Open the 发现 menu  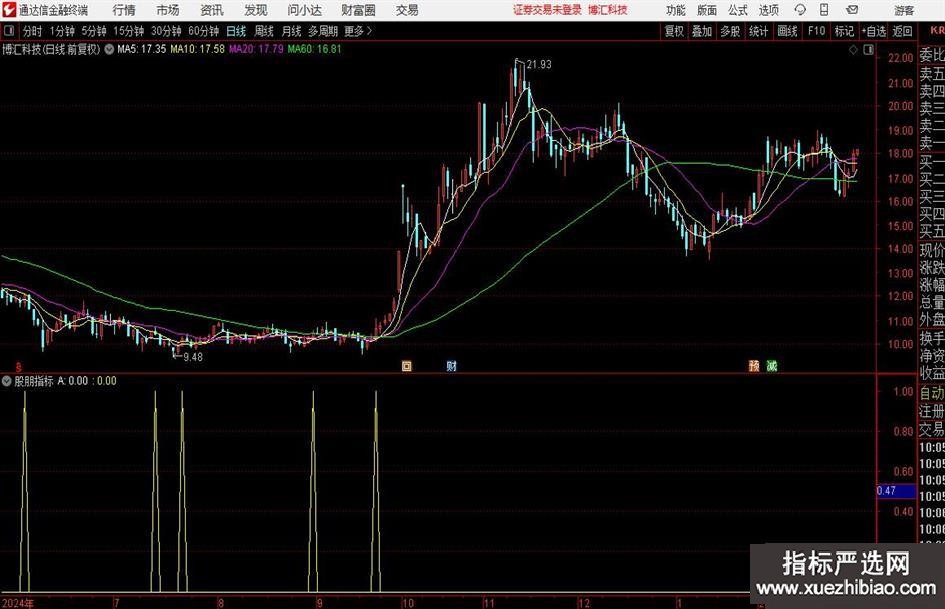(x=256, y=10)
